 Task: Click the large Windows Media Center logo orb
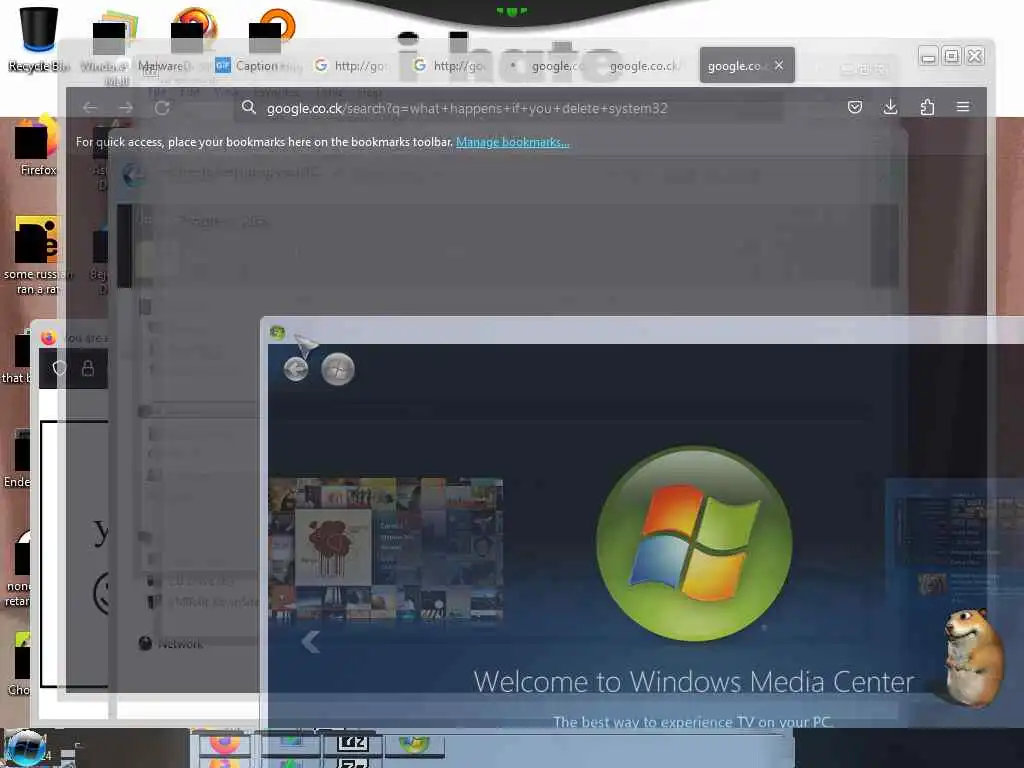694,544
